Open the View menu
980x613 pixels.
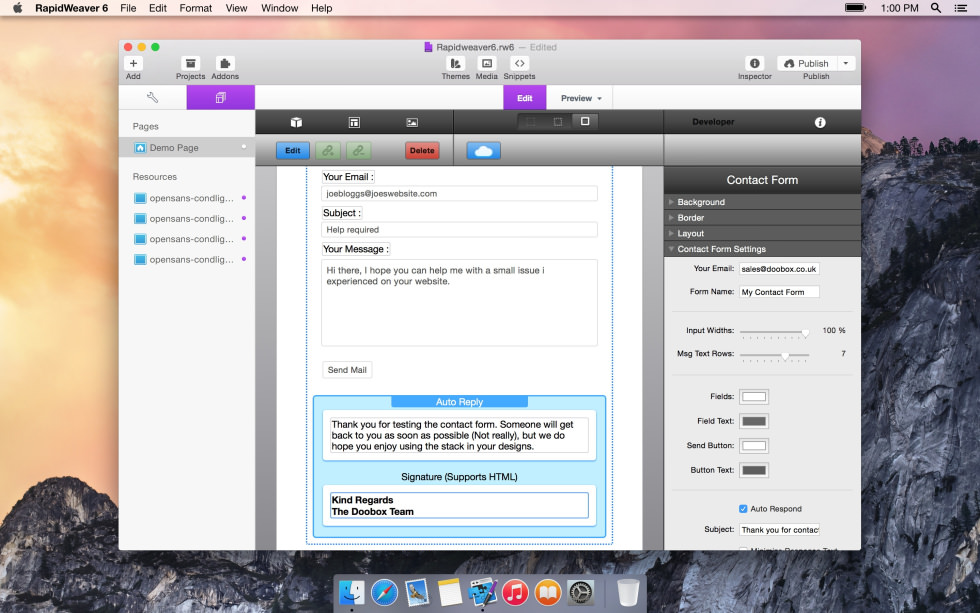[236, 8]
